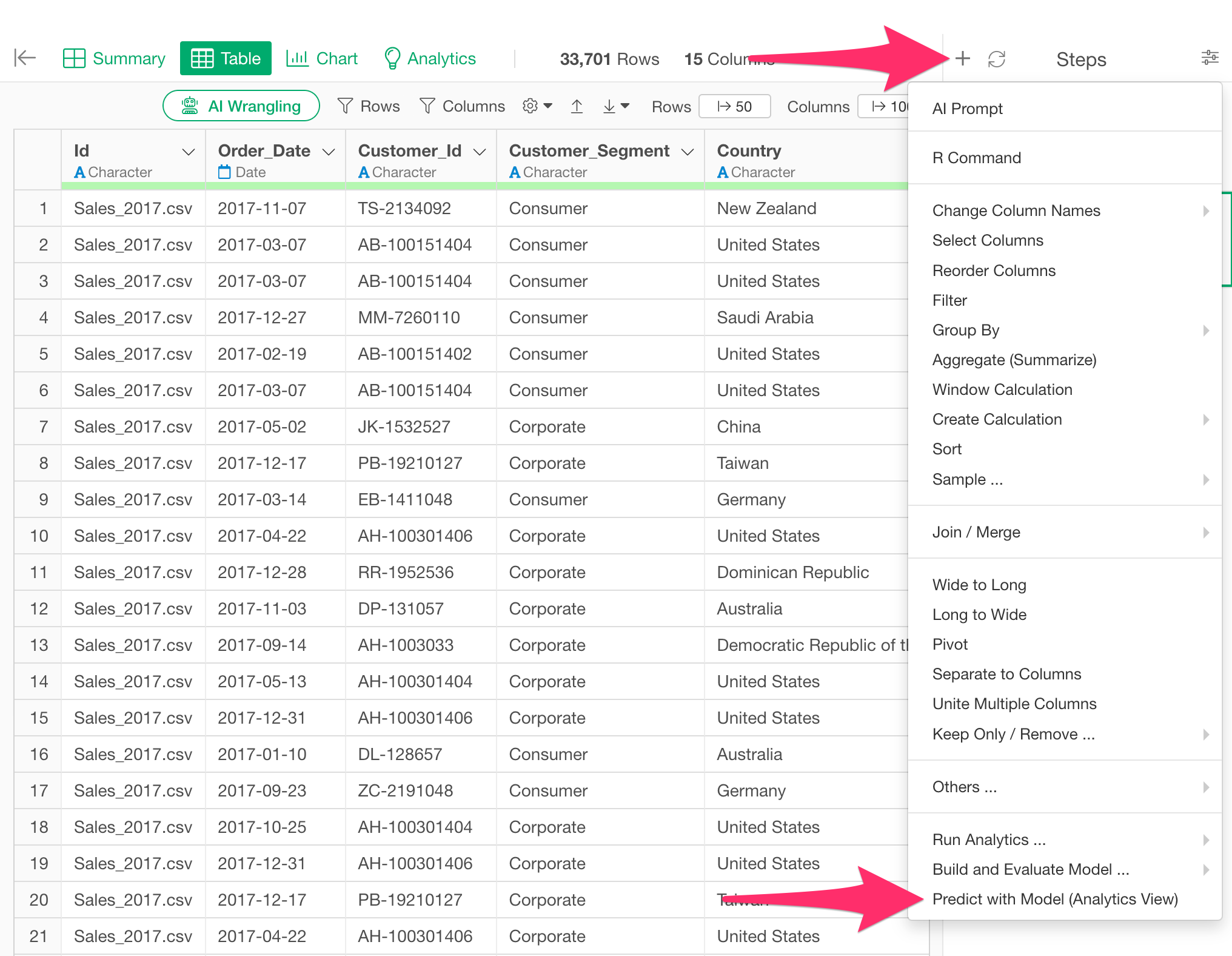Open Build and Evaluate Model submenu
Screen dimensions: 1232x956
pyautogui.click(x=1065, y=869)
